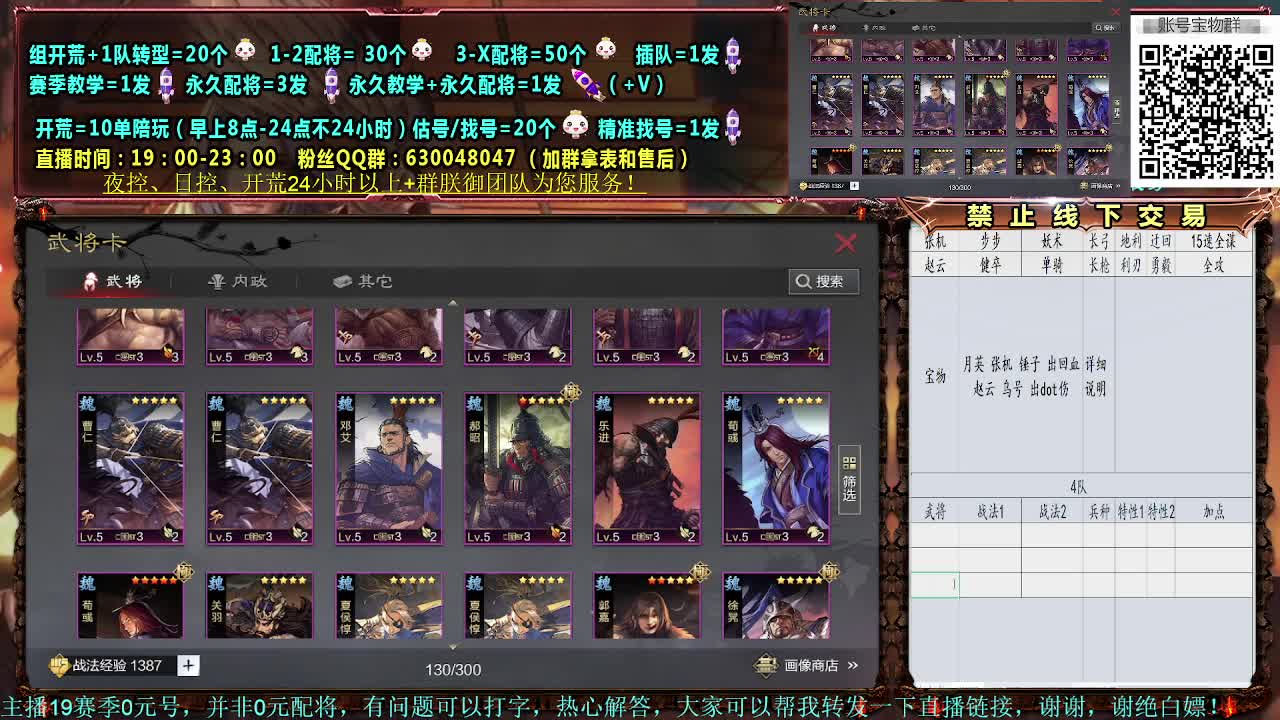Click the 张机 cell in spreadsheet
The image size is (1280, 720).
click(x=935, y=241)
